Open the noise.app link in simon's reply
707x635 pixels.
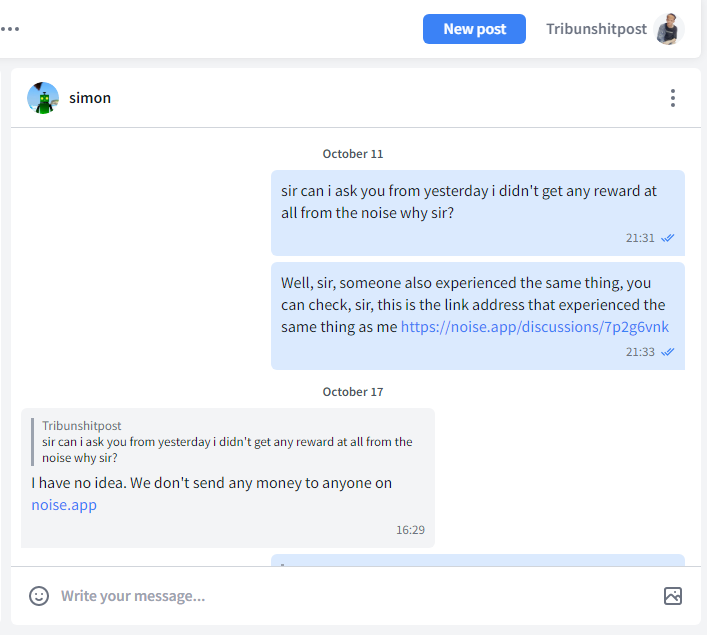coord(64,505)
